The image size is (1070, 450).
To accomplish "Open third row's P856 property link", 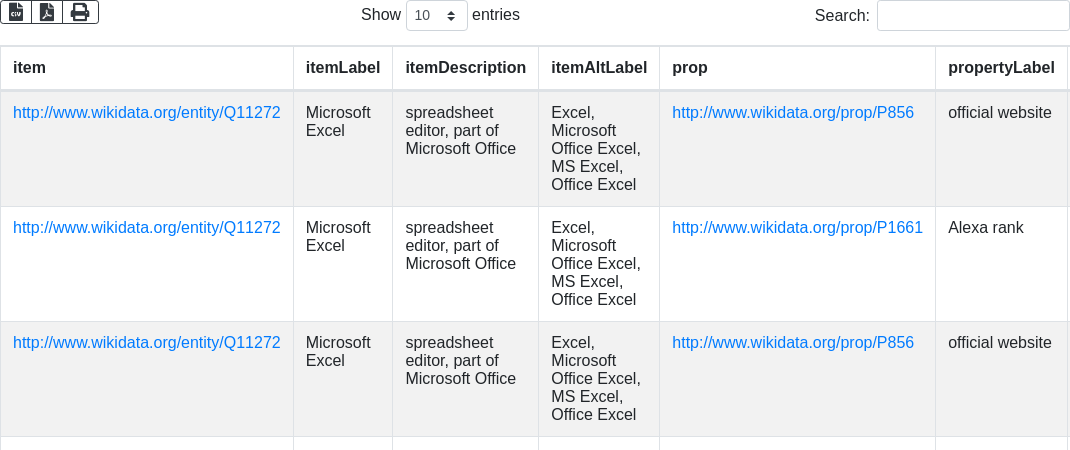I will coord(793,343).
